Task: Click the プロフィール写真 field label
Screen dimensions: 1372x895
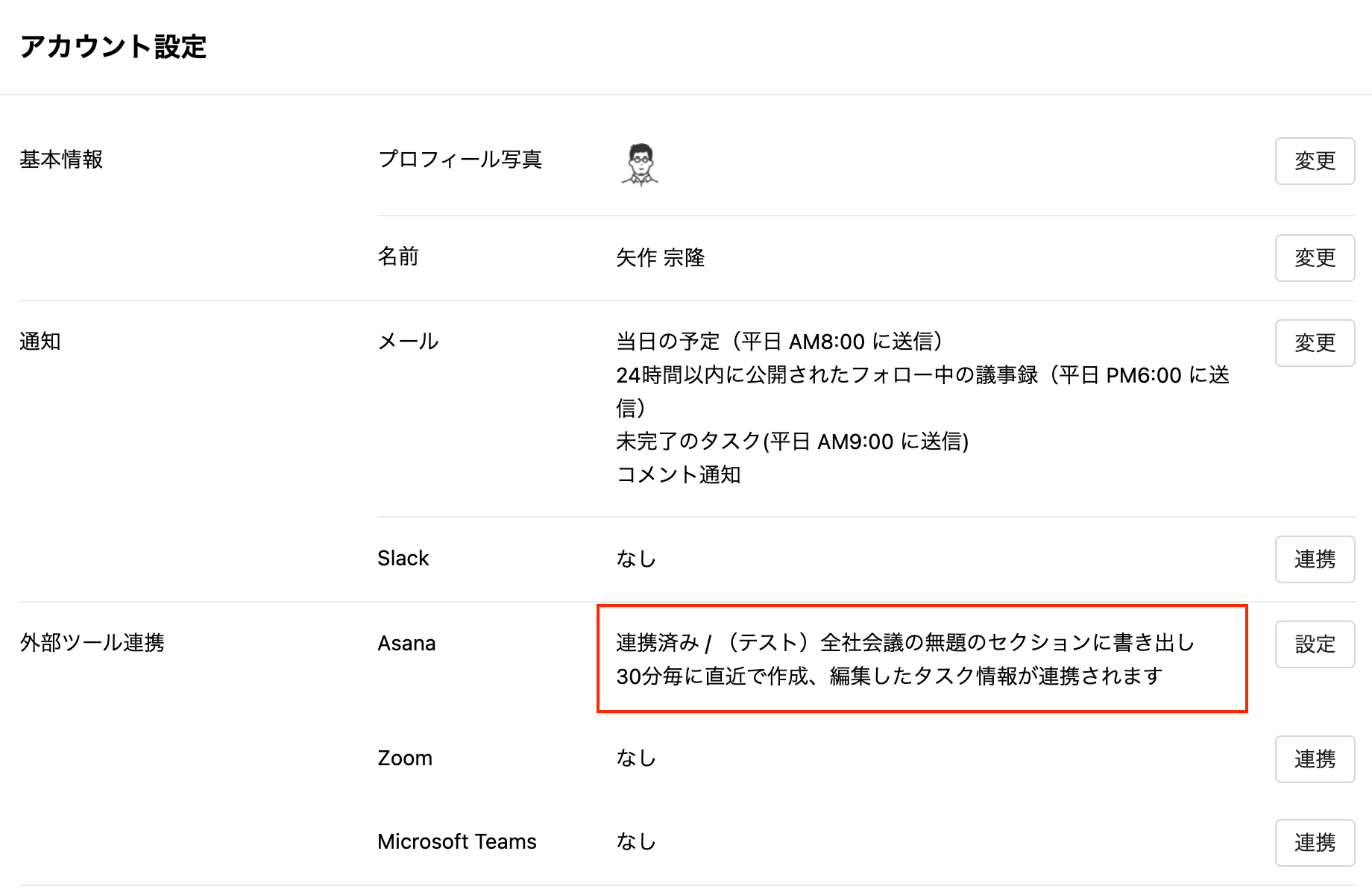Action: (460, 160)
